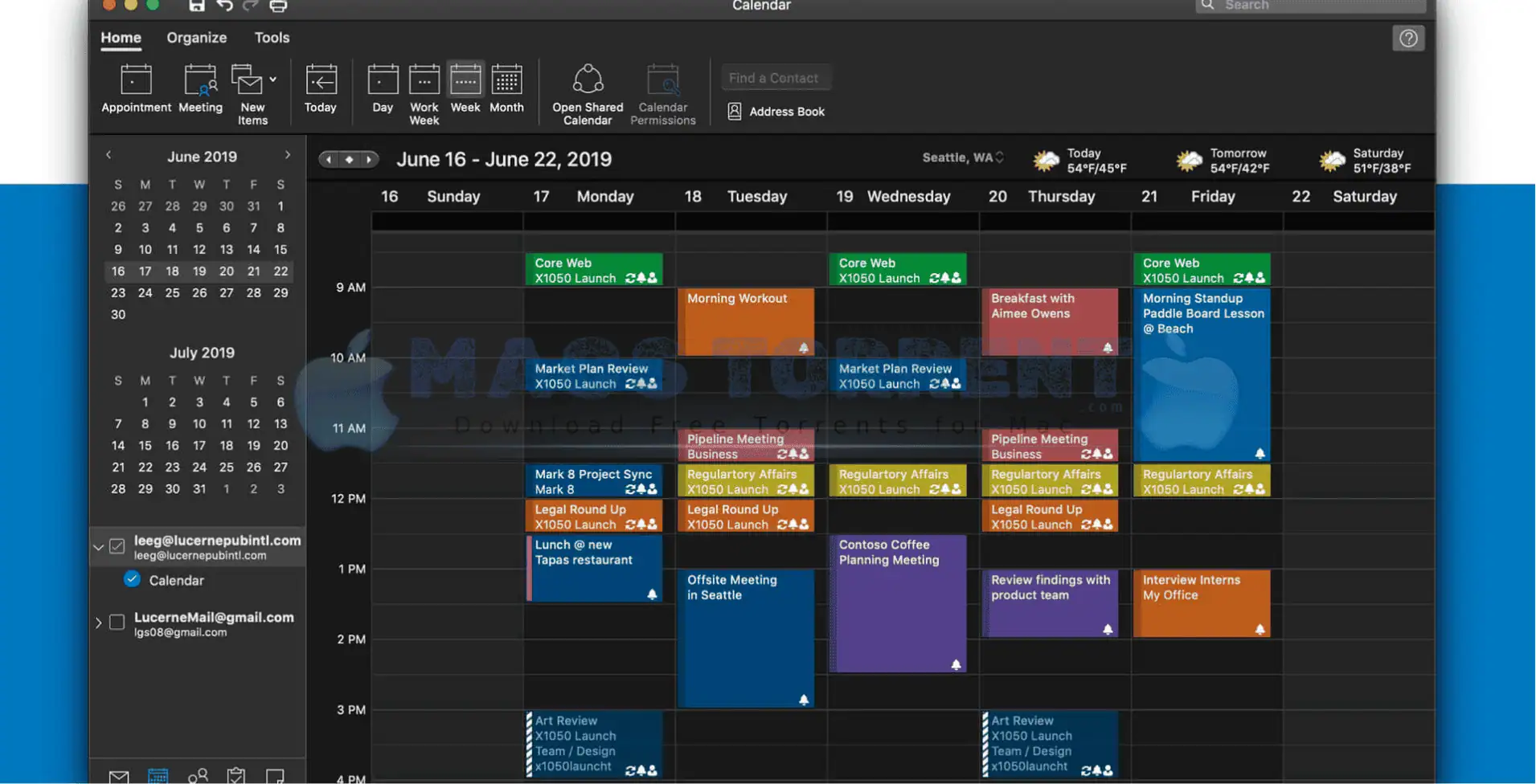
Task: Go to next month in mini calendar
Action: (287, 155)
